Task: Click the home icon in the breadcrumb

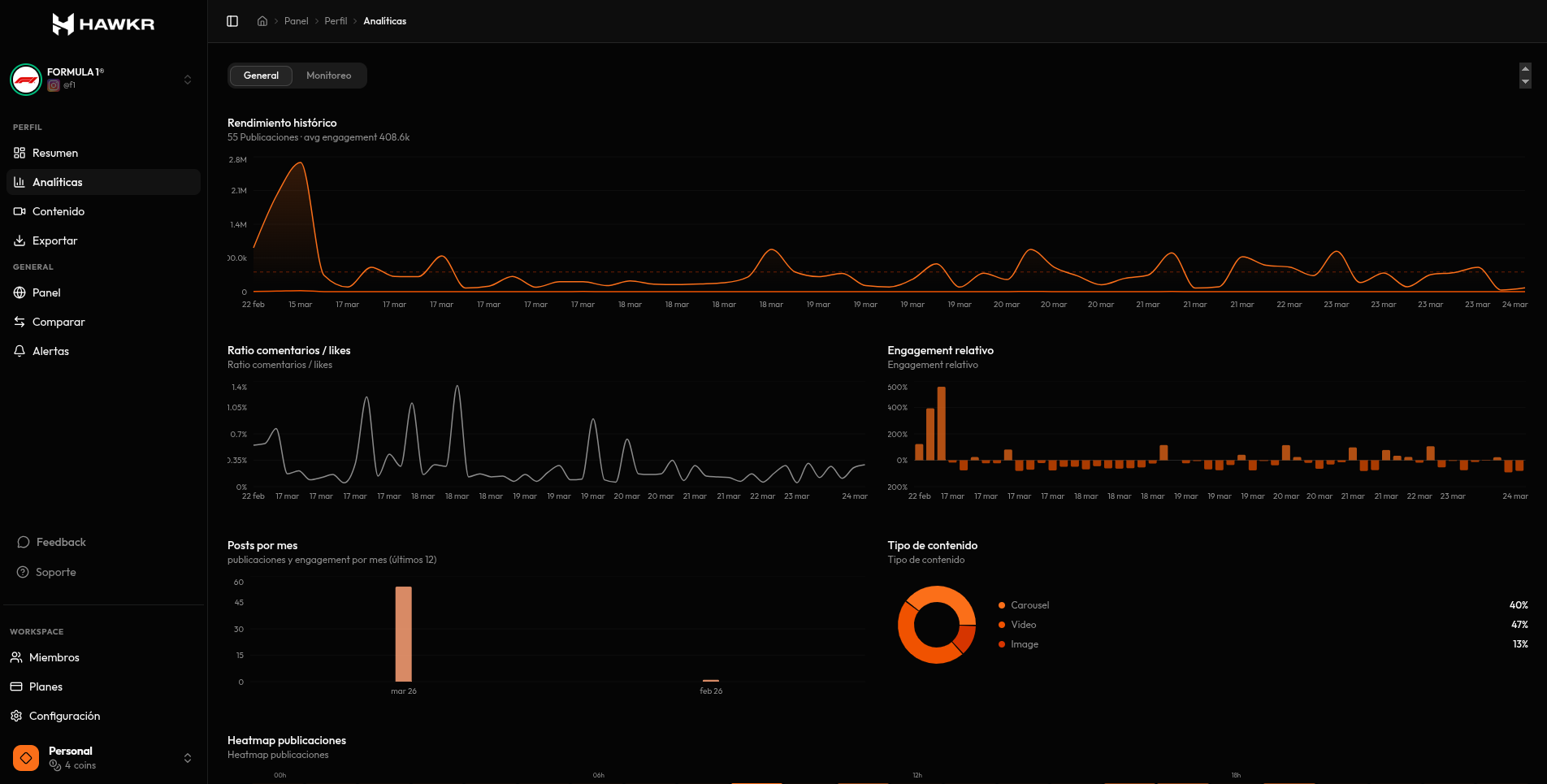Action: 262,20
